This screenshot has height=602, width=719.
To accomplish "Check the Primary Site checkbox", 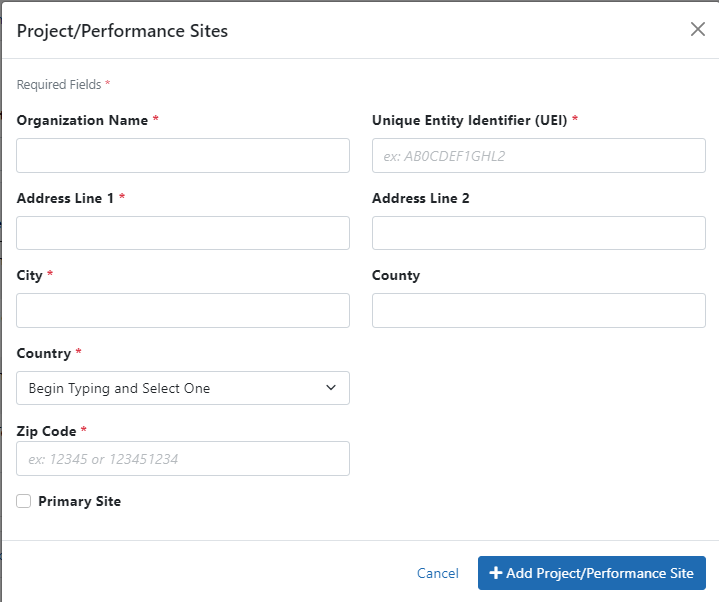I will click(x=24, y=501).
